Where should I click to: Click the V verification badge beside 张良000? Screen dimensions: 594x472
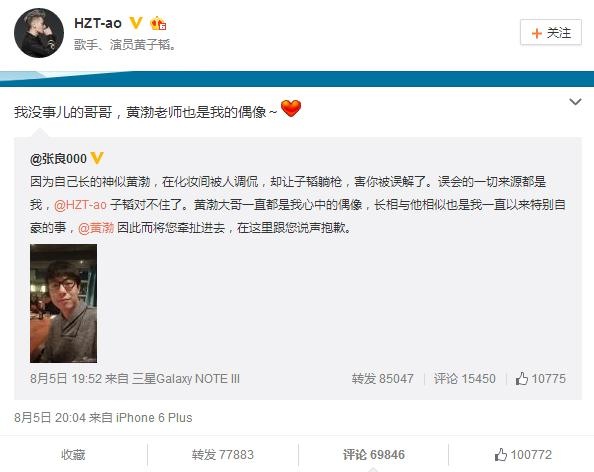click(x=97, y=158)
